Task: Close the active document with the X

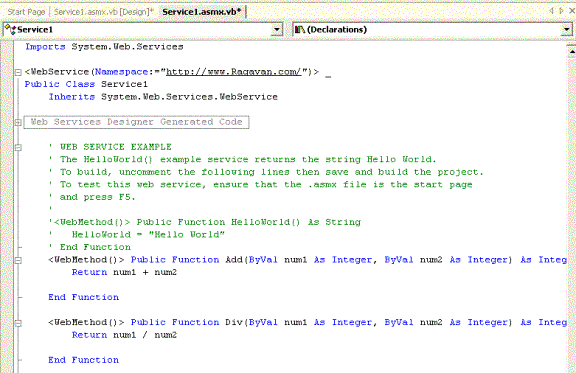Action: click(x=572, y=11)
